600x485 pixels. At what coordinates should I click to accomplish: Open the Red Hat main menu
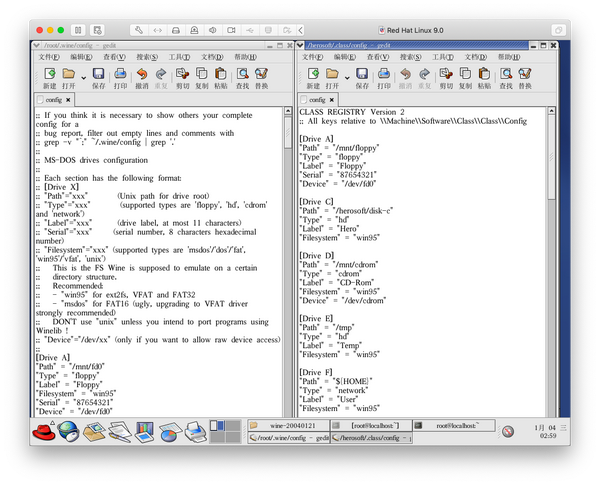coord(45,432)
